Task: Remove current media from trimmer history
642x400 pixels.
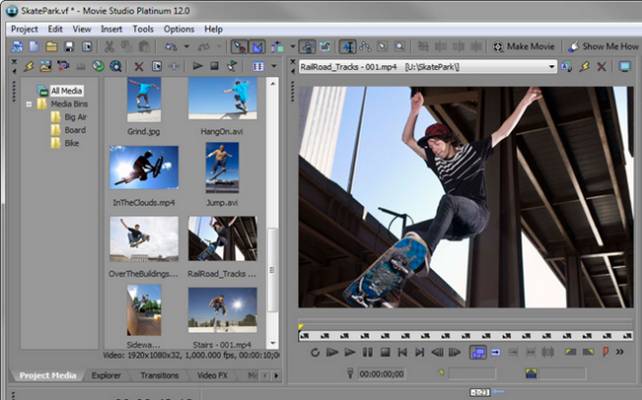Action: click(601, 66)
